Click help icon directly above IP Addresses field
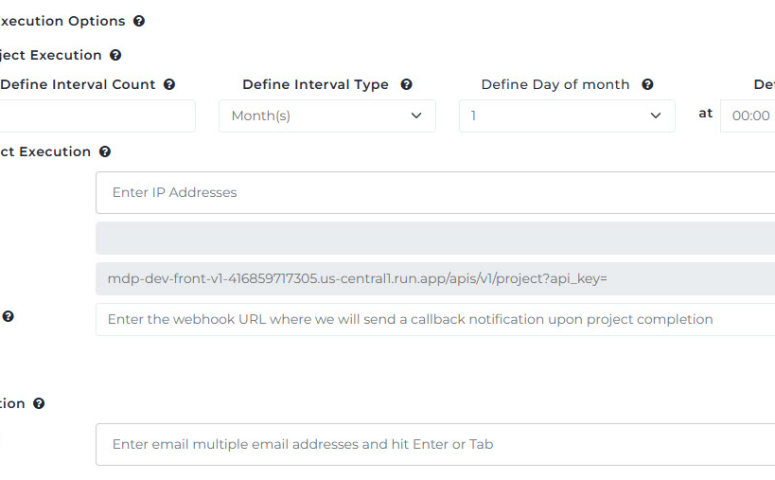 (105, 152)
